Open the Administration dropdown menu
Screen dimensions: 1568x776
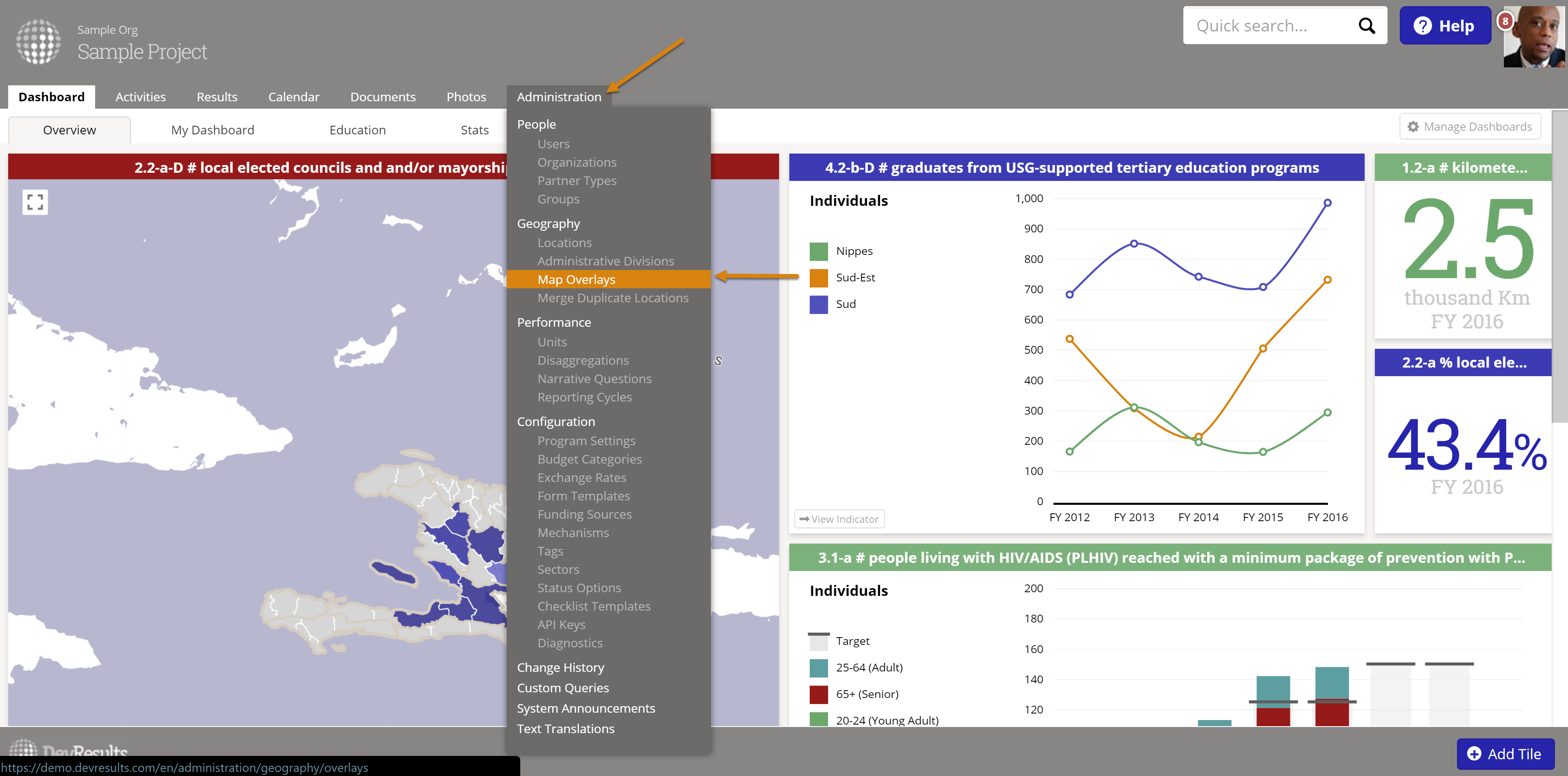click(x=559, y=97)
